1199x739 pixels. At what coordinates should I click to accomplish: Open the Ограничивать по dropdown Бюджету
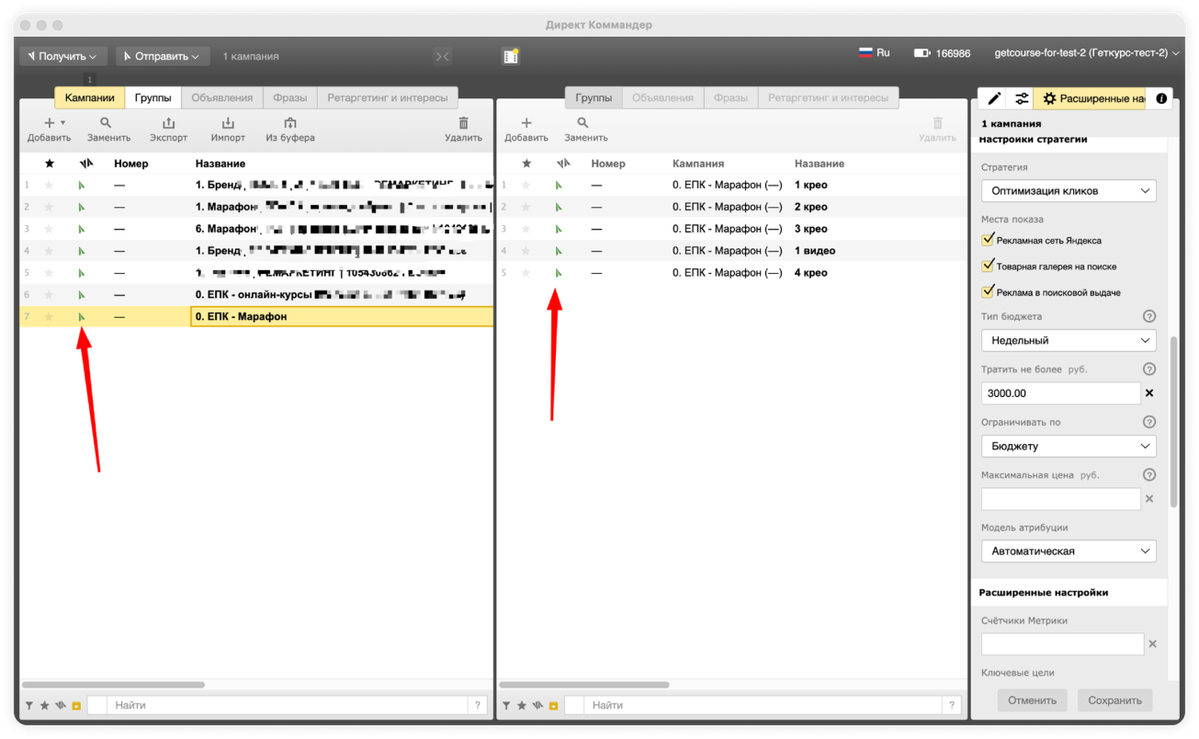[x=1068, y=446]
